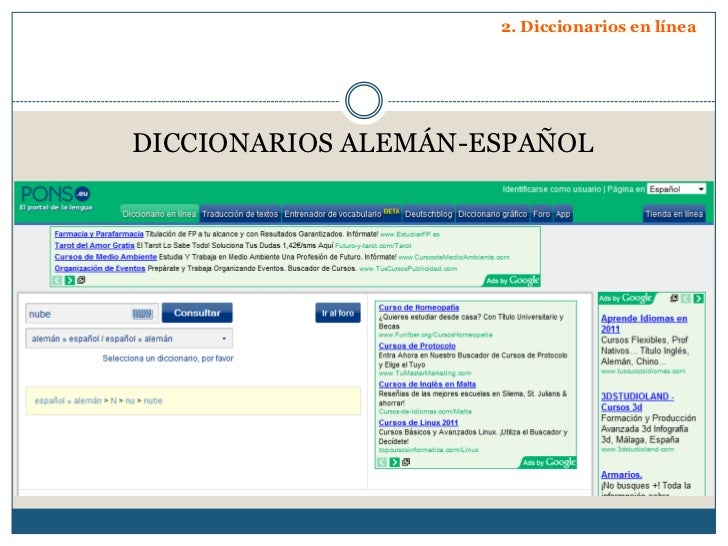Click next arrow in top ads banner
This screenshot has width=728, height=546.
coord(70,280)
